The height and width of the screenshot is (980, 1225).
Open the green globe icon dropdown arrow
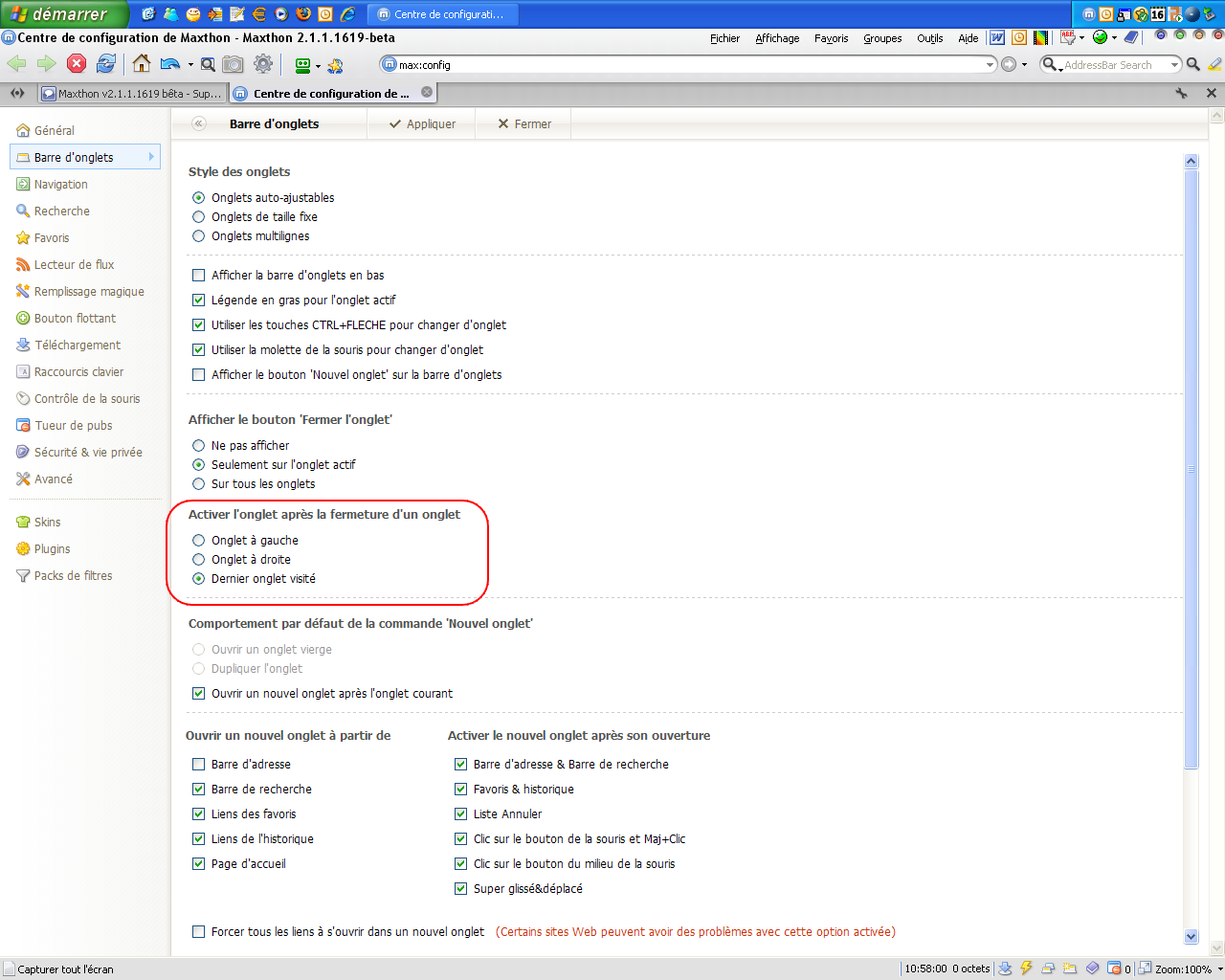coord(1114,38)
